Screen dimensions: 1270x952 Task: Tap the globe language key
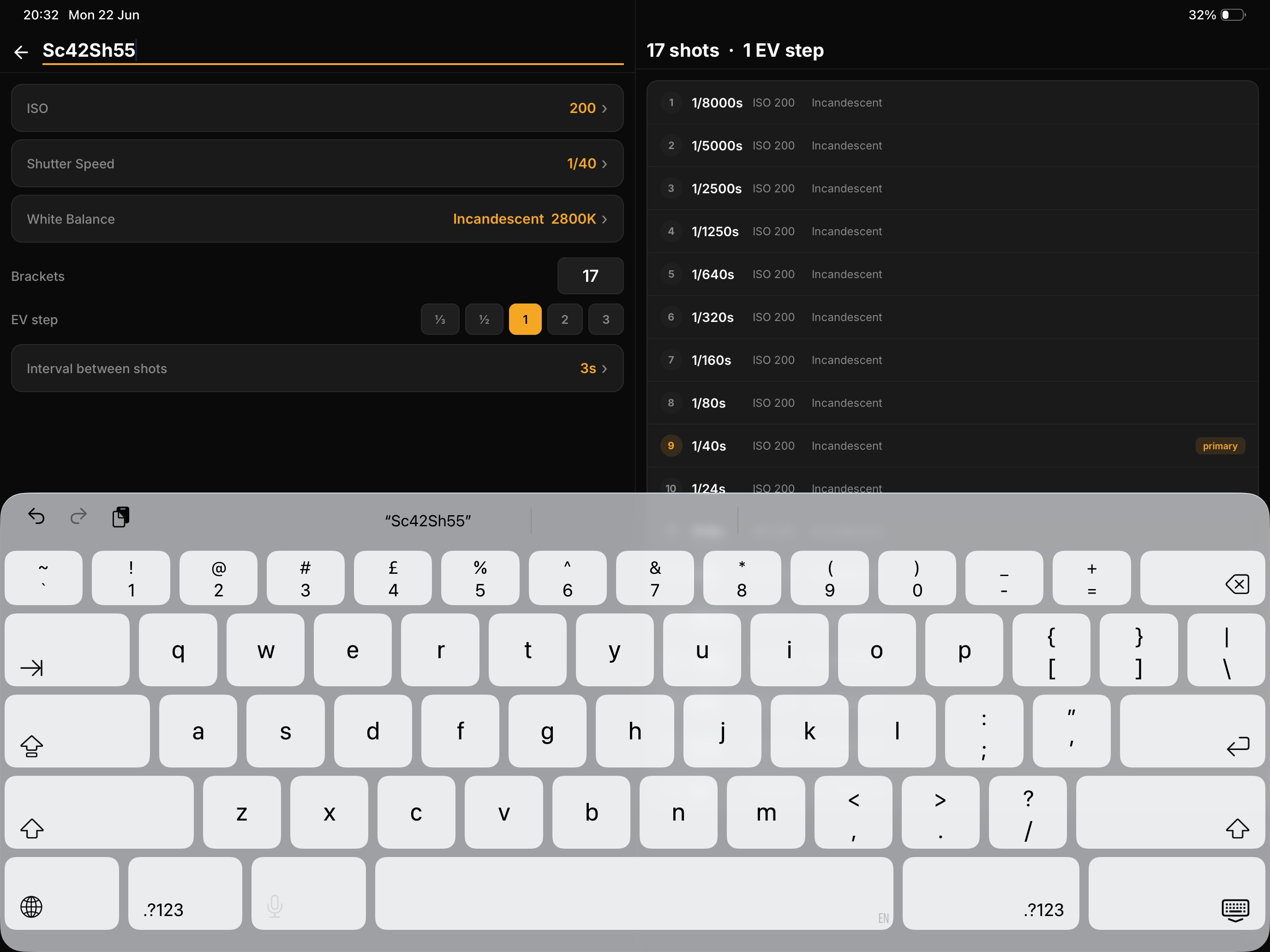click(61, 893)
